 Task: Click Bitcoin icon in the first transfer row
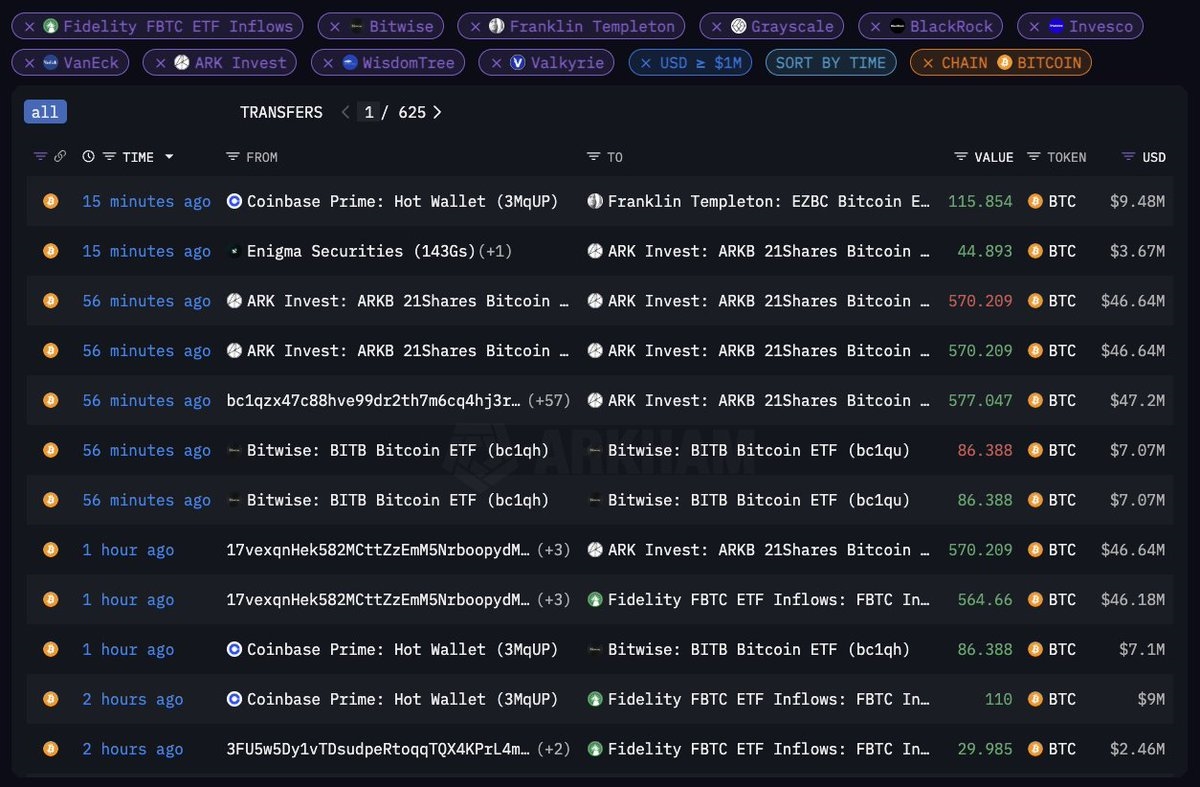tap(50, 201)
